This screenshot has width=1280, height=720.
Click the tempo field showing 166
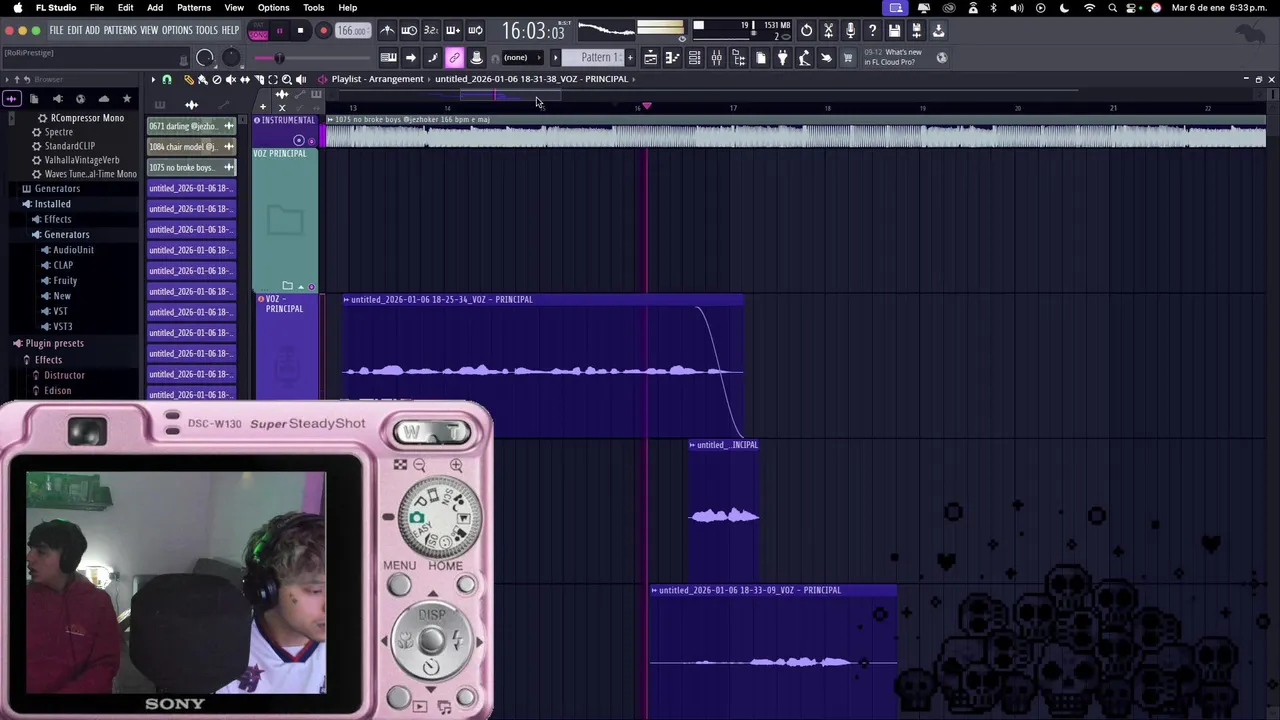pos(352,31)
